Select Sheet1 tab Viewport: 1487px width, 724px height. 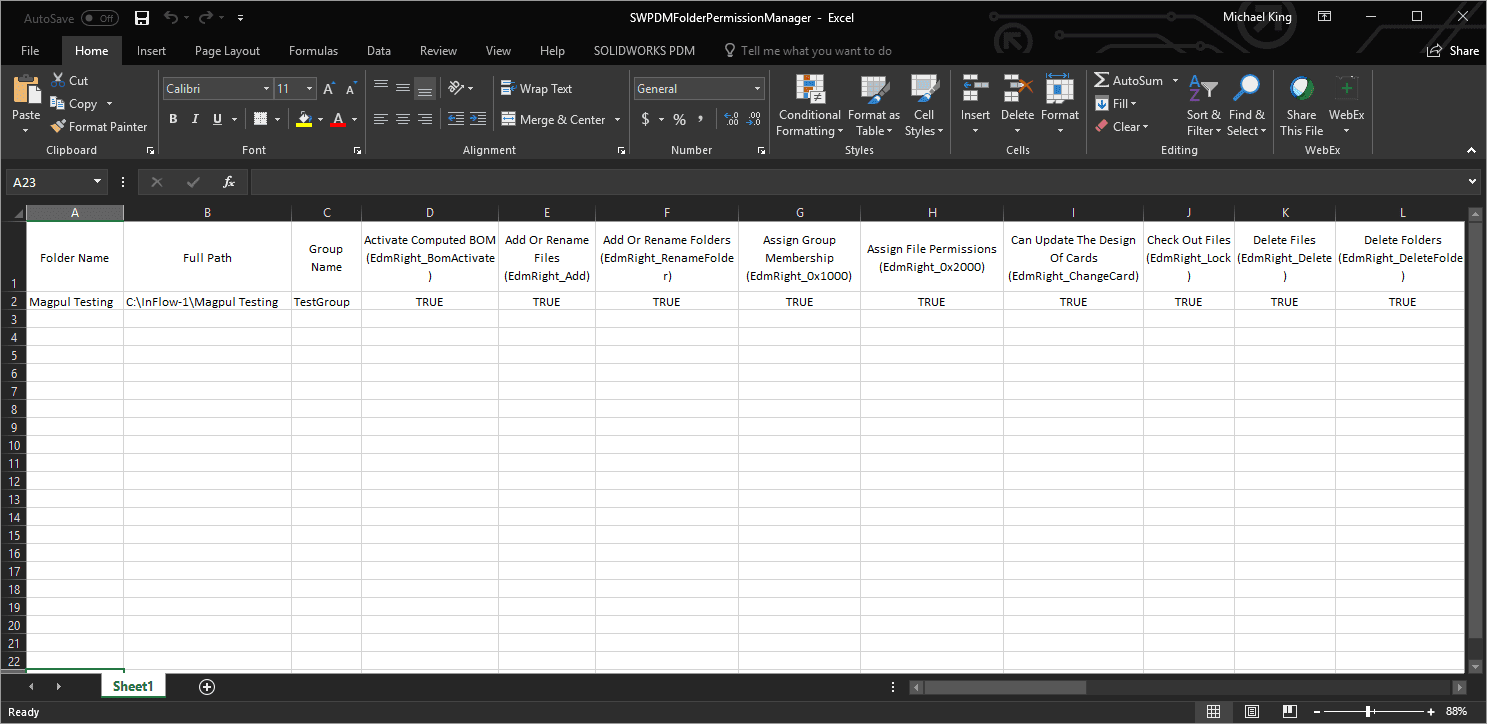click(133, 687)
